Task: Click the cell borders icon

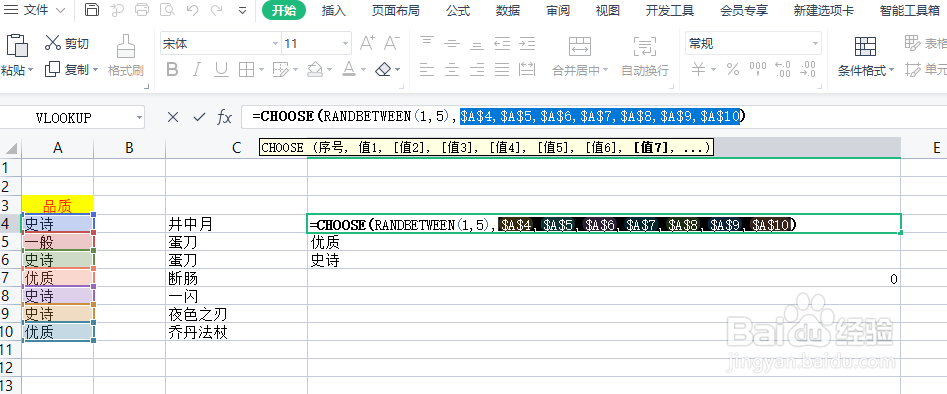Action: (246, 70)
